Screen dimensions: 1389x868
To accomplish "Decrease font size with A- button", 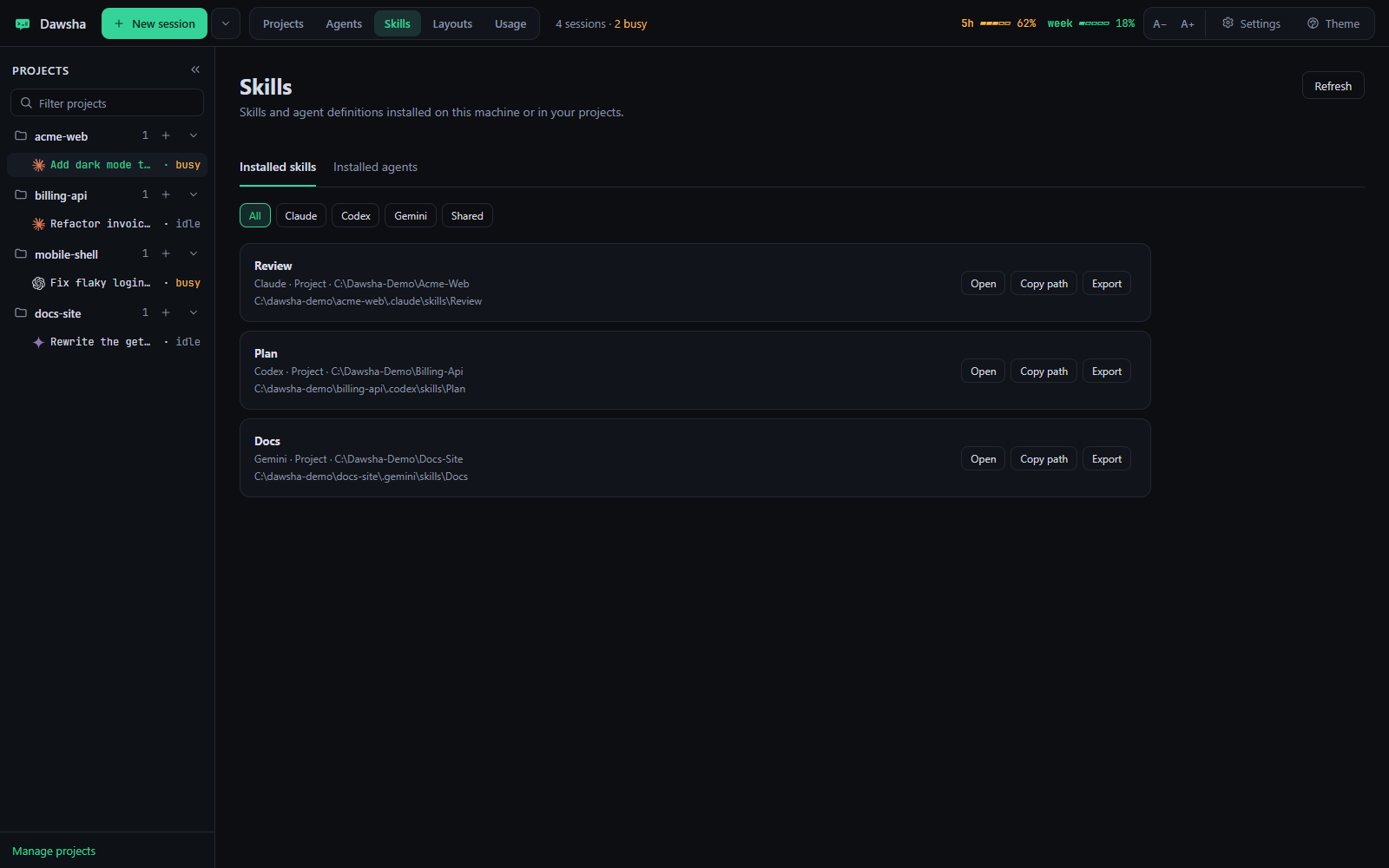I will point(1160,24).
